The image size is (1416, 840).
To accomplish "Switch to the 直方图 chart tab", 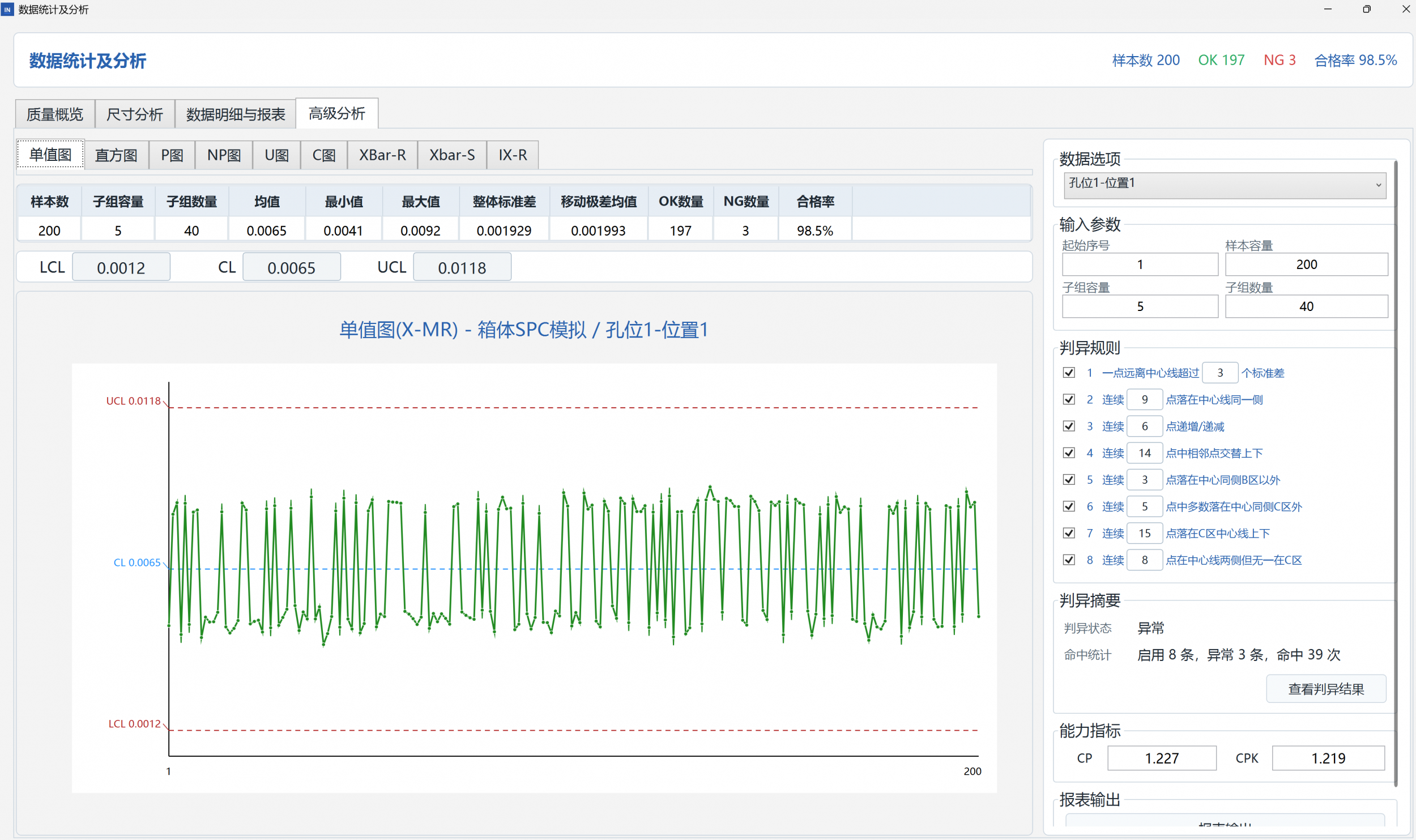I will pos(116,155).
